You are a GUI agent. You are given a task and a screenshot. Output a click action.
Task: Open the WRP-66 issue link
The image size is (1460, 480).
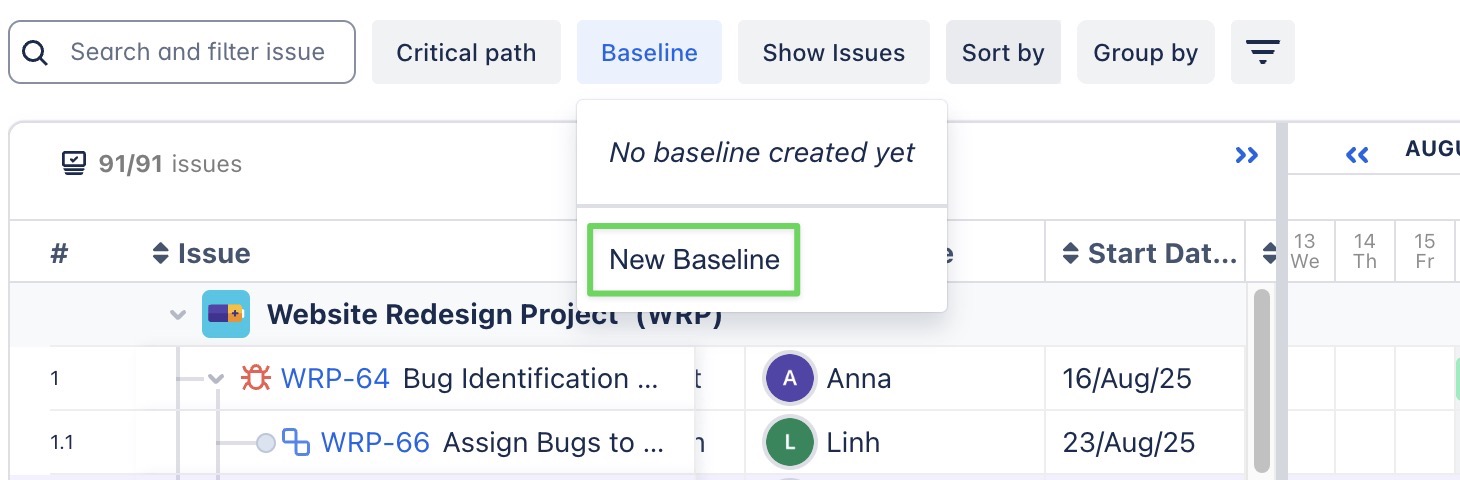[375, 442]
